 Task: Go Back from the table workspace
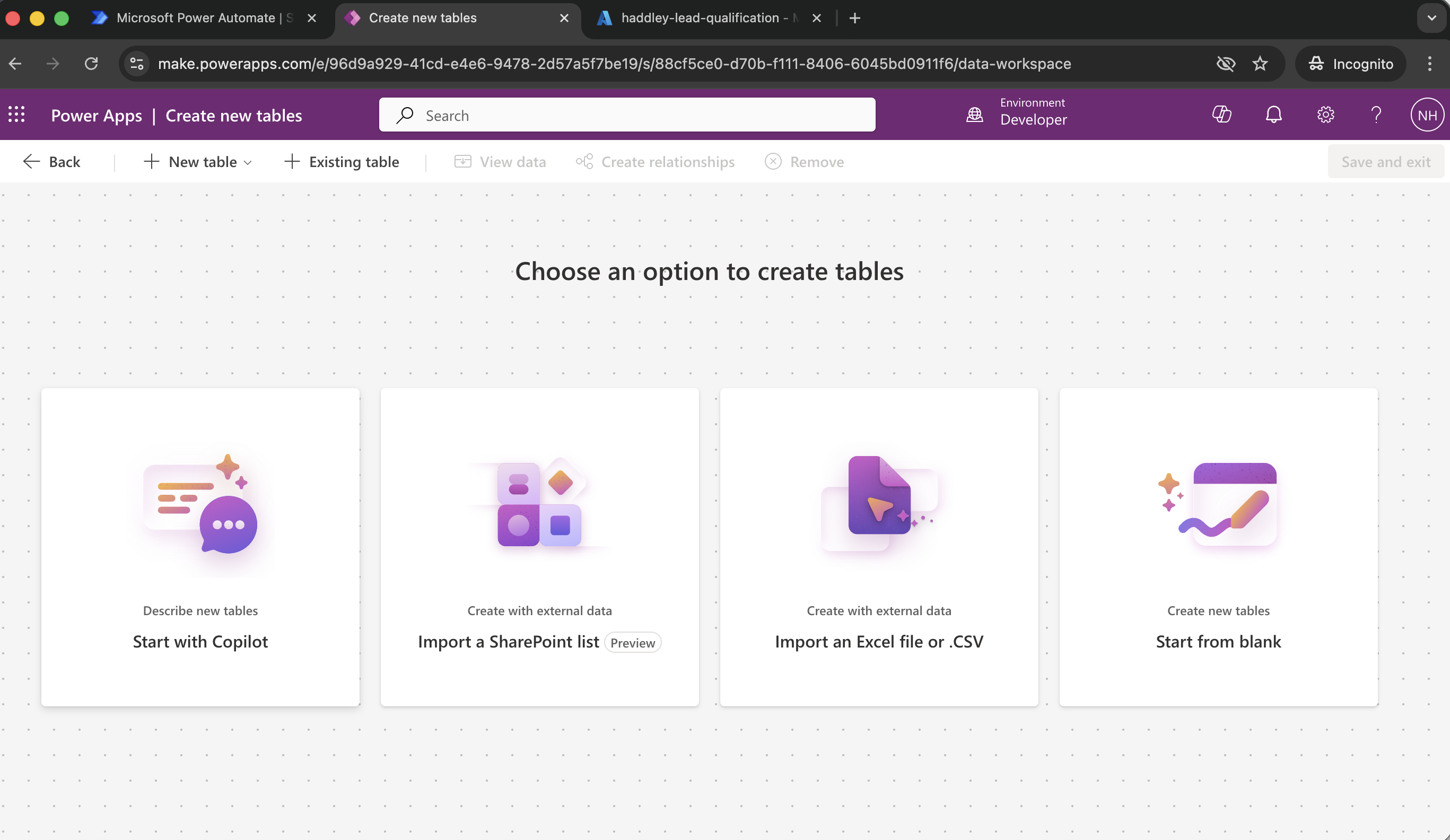point(52,162)
